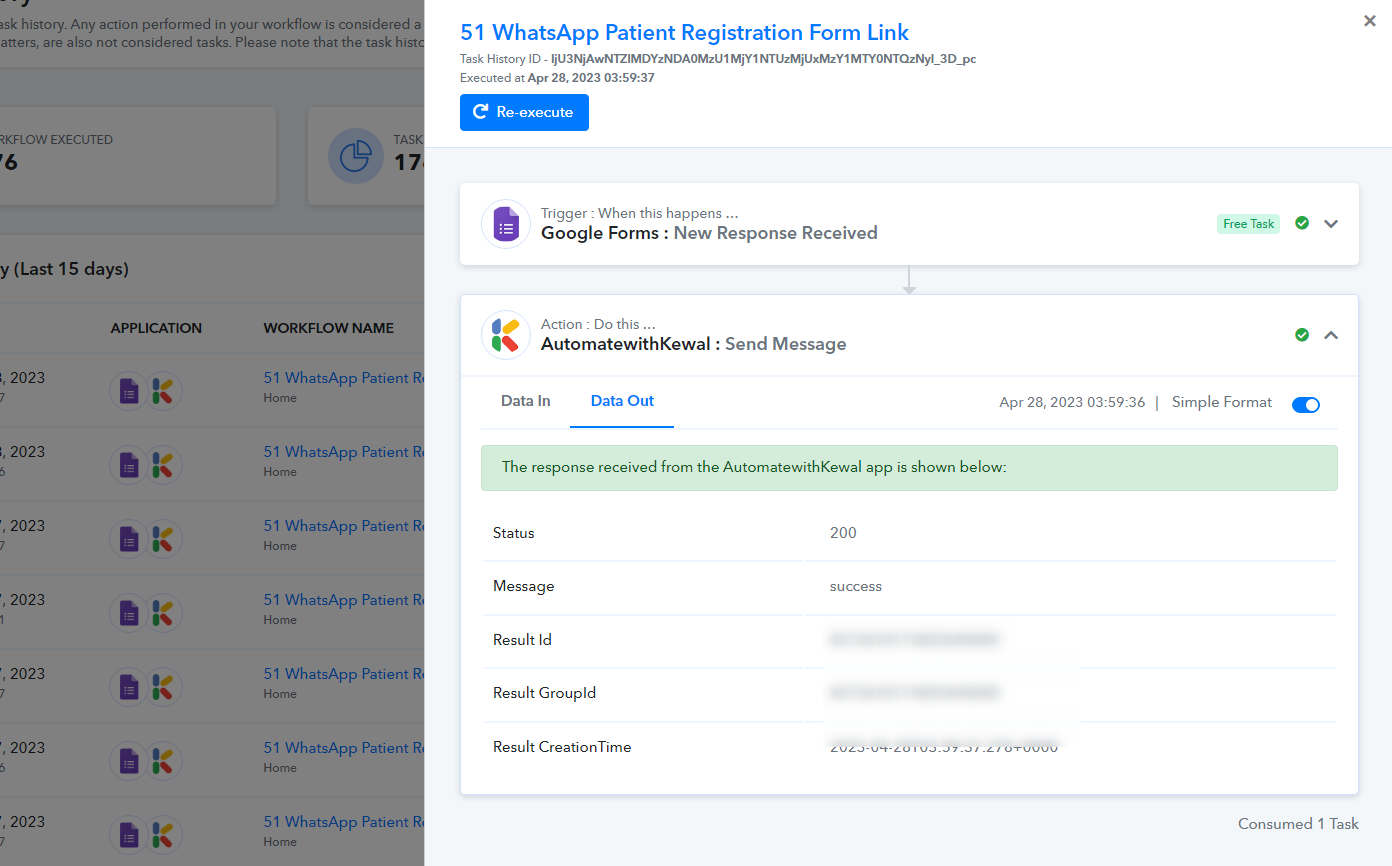Click the WORKFLOW NAME column header in the background table

[x=329, y=328]
